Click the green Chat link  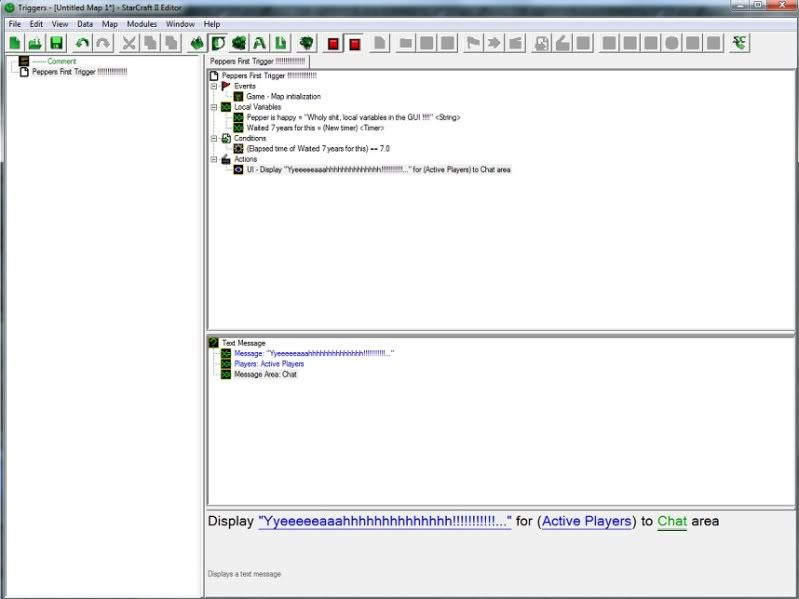pyautogui.click(x=672, y=521)
